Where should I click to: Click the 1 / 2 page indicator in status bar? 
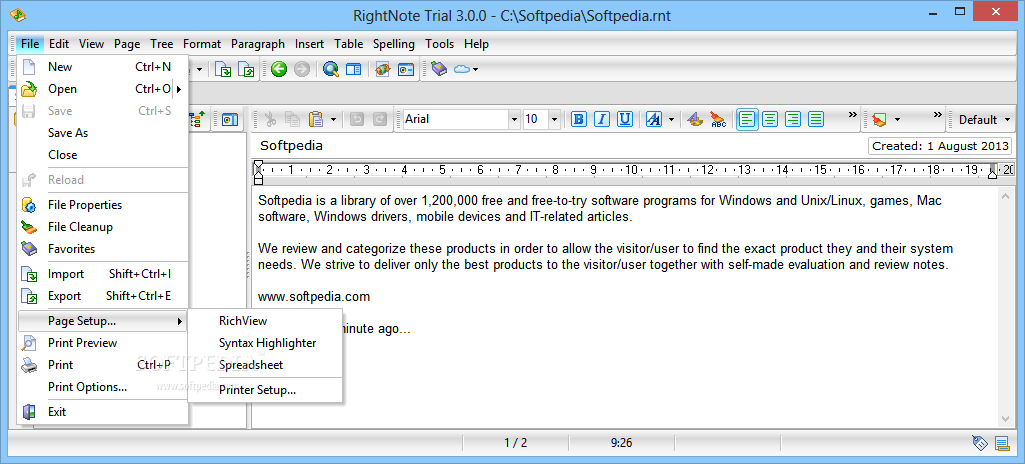[515, 443]
